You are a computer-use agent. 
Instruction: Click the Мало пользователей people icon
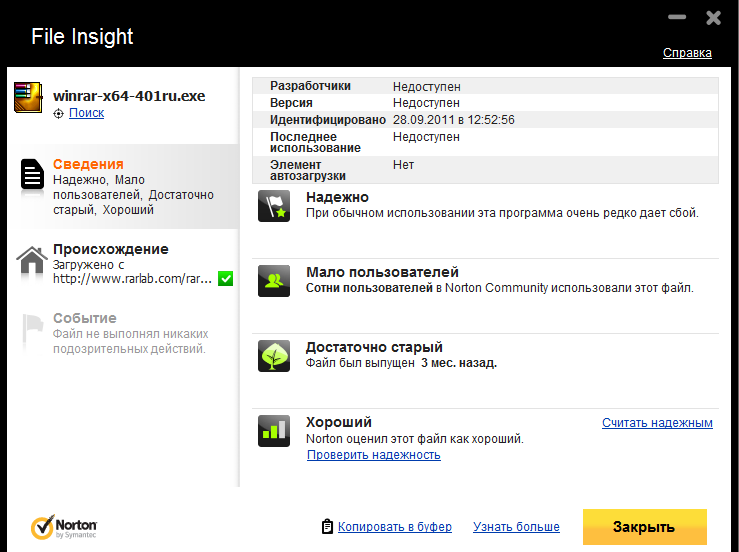274,281
